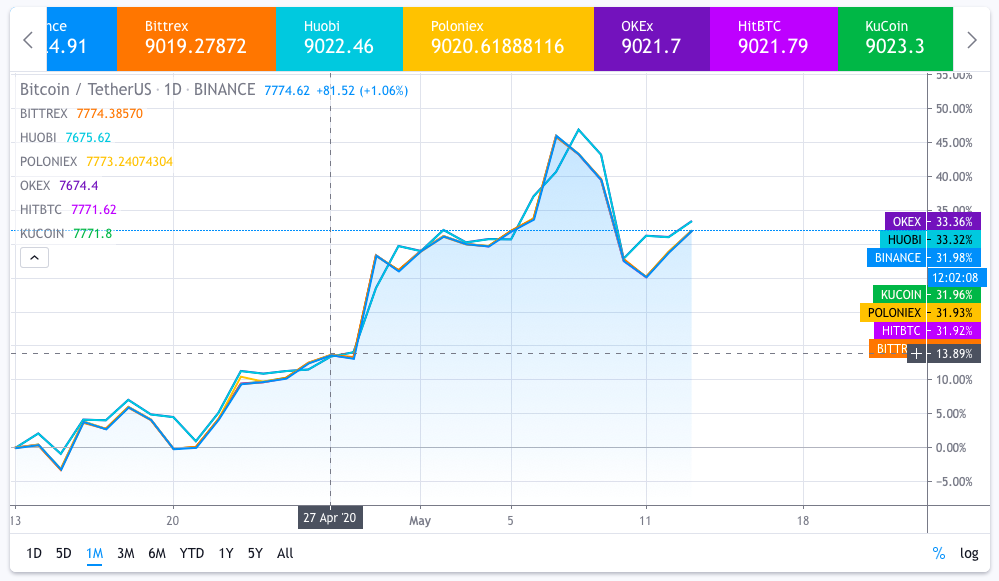The width and height of the screenshot is (999, 581).
Task: Switch to 5D time range
Action: (x=64, y=553)
